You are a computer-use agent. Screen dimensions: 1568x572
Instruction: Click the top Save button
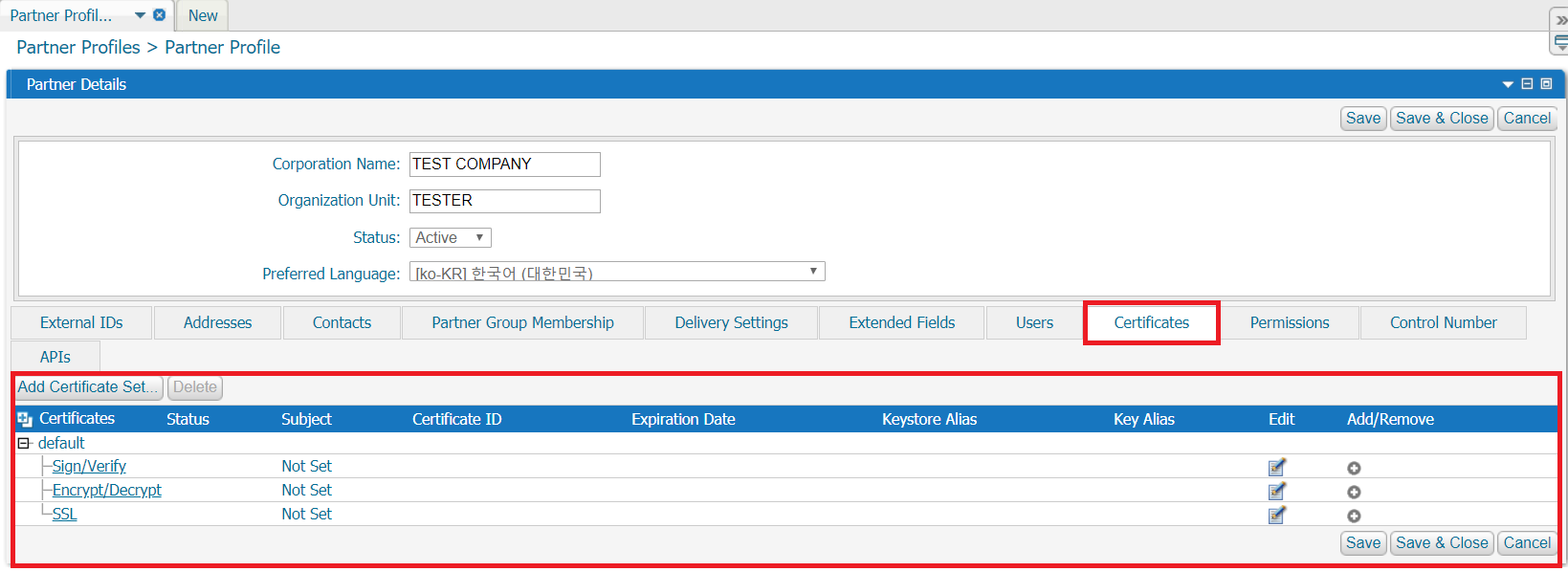click(x=1363, y=119)
